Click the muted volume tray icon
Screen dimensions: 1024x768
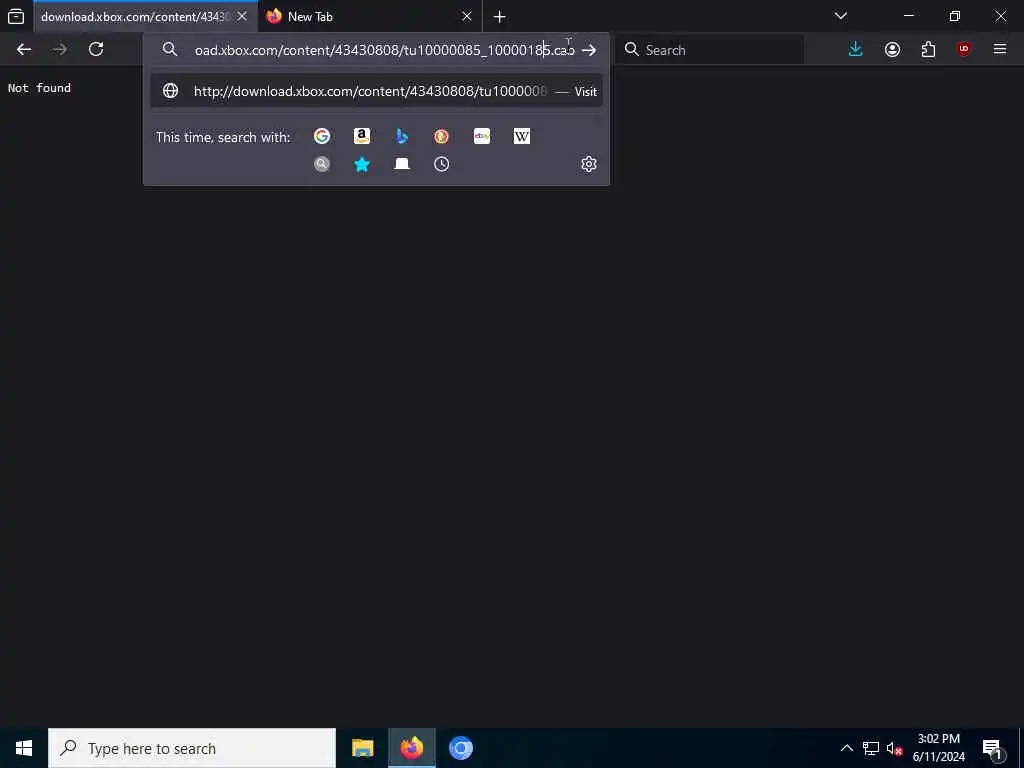(893, 748)
